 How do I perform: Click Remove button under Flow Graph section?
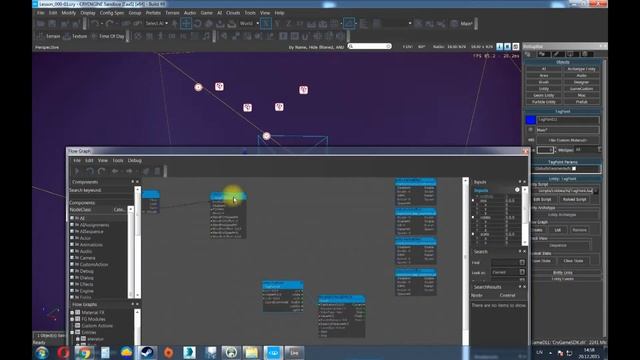[x=579, y=230]
